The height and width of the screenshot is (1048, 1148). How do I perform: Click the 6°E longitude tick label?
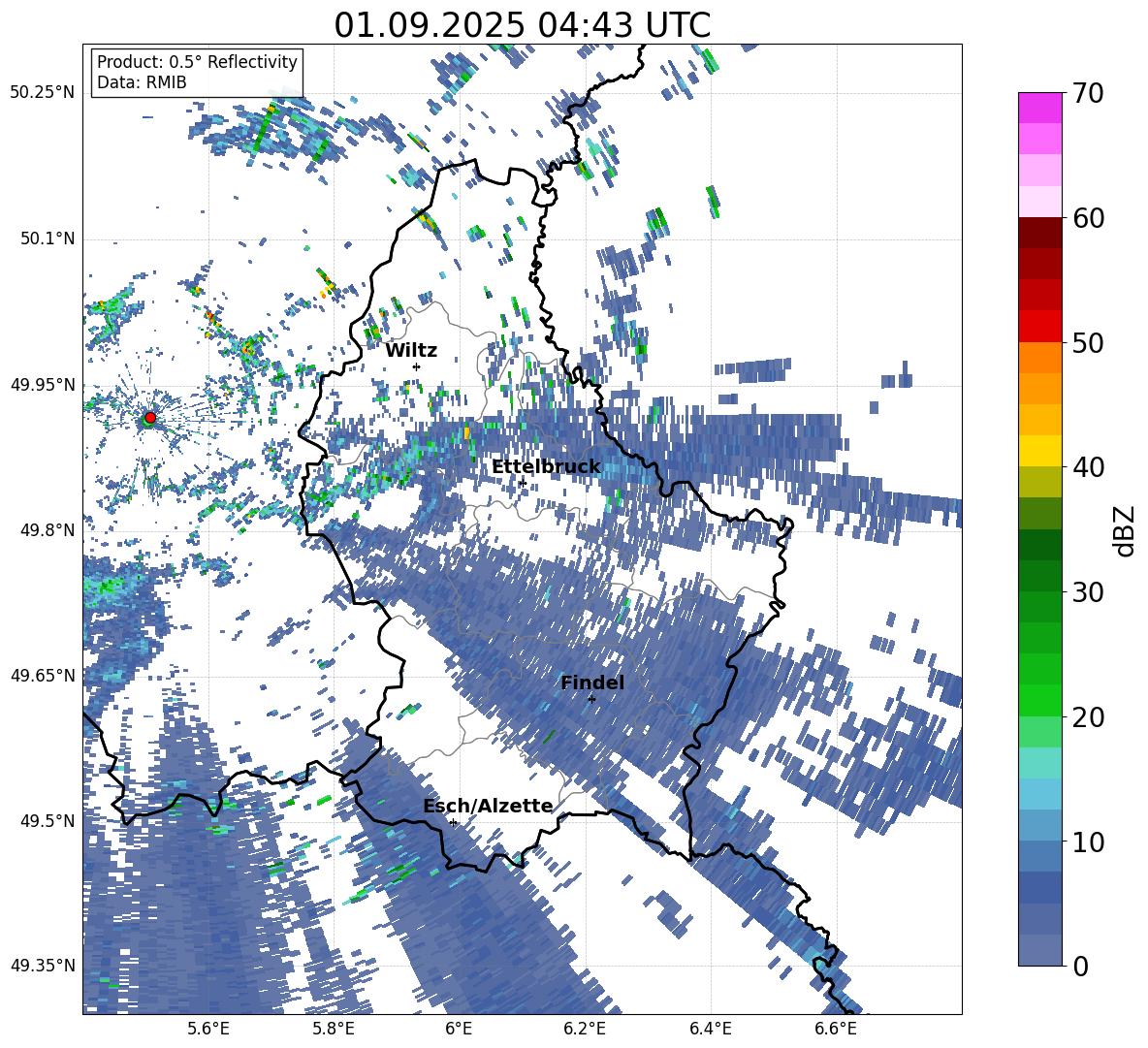(x=459, y=1029)
